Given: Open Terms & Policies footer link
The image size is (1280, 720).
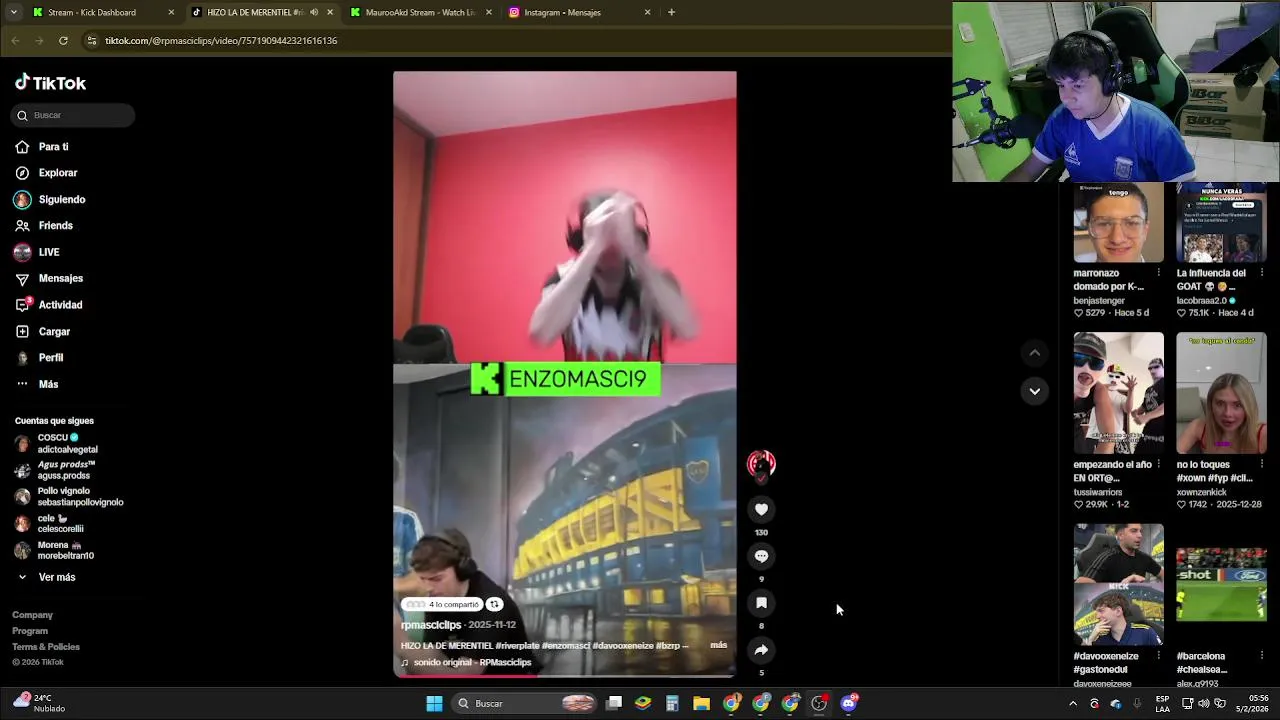Looking at the screenshot, I should tap(46, 647).
